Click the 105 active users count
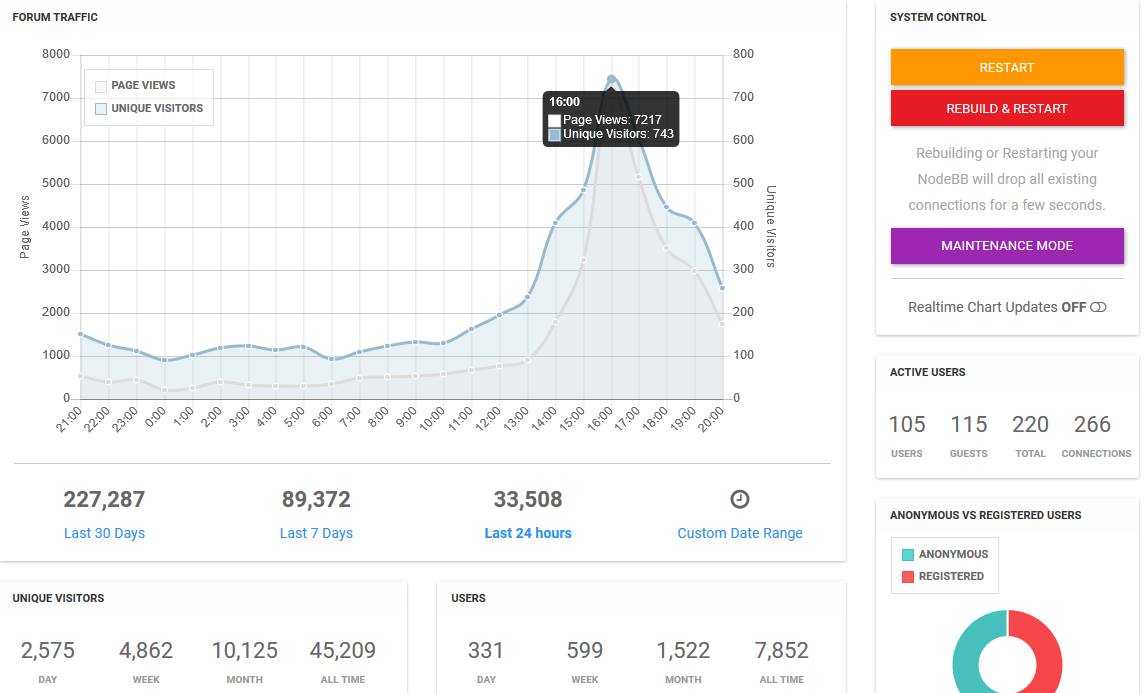Screen dimensions: 1144x693 click(907, 425)
